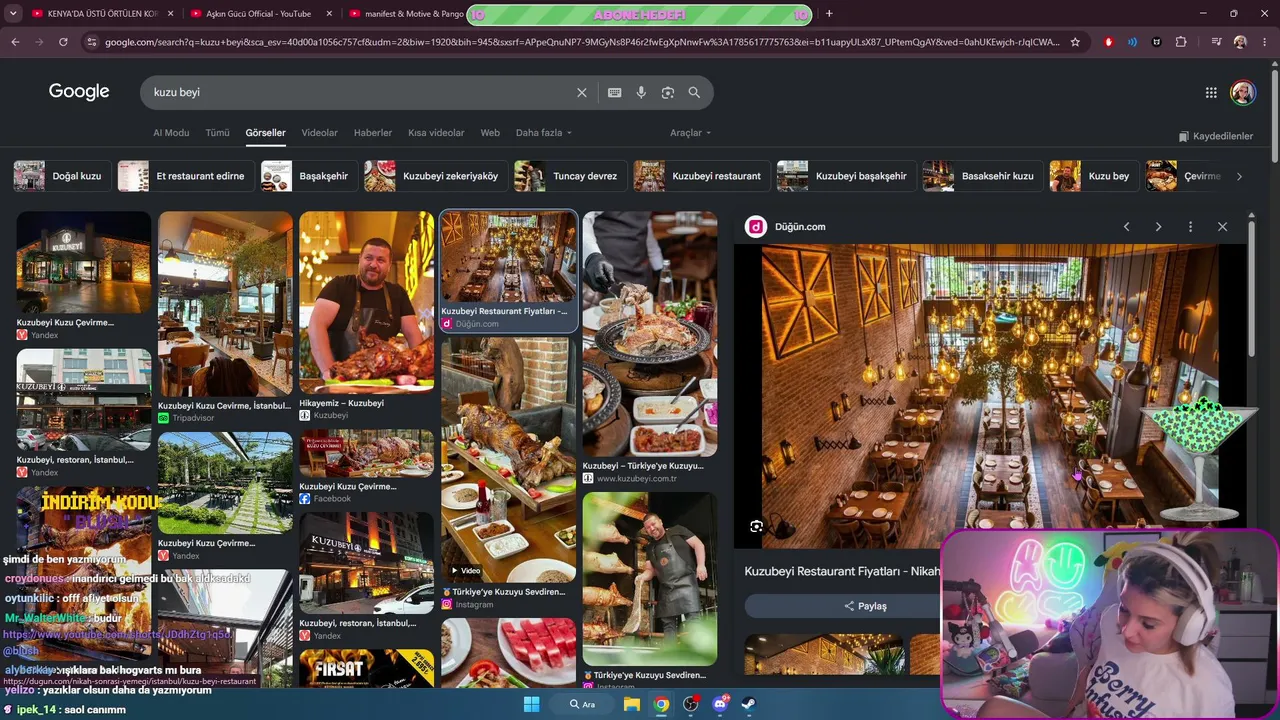Open the Google account avatar
This screenshot has height=720, width=1280.
pos(1243,92)
